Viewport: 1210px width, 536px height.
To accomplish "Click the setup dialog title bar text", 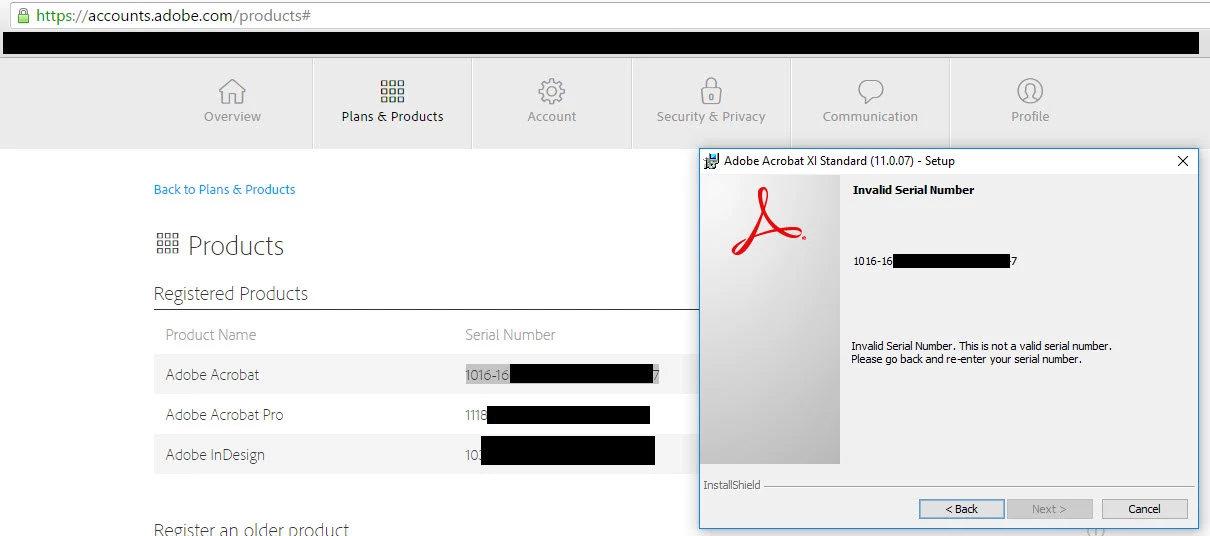I will pyautogui.click(x=839, y=161).
